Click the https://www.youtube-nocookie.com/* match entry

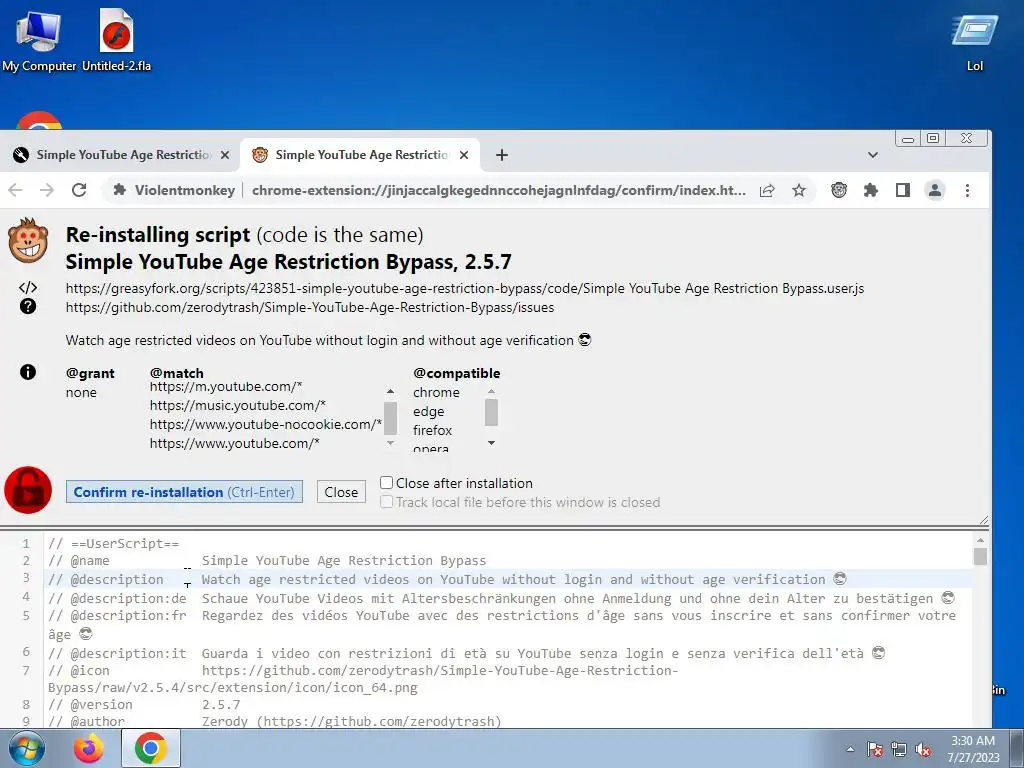point(266,424)
